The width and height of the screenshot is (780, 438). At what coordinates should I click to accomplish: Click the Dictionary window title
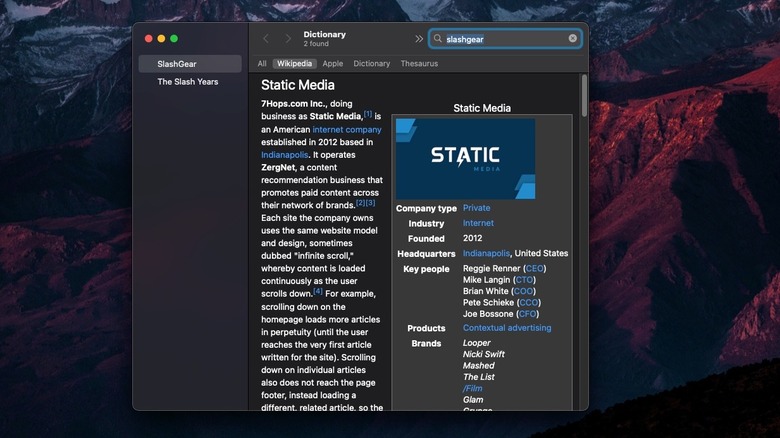324,34
